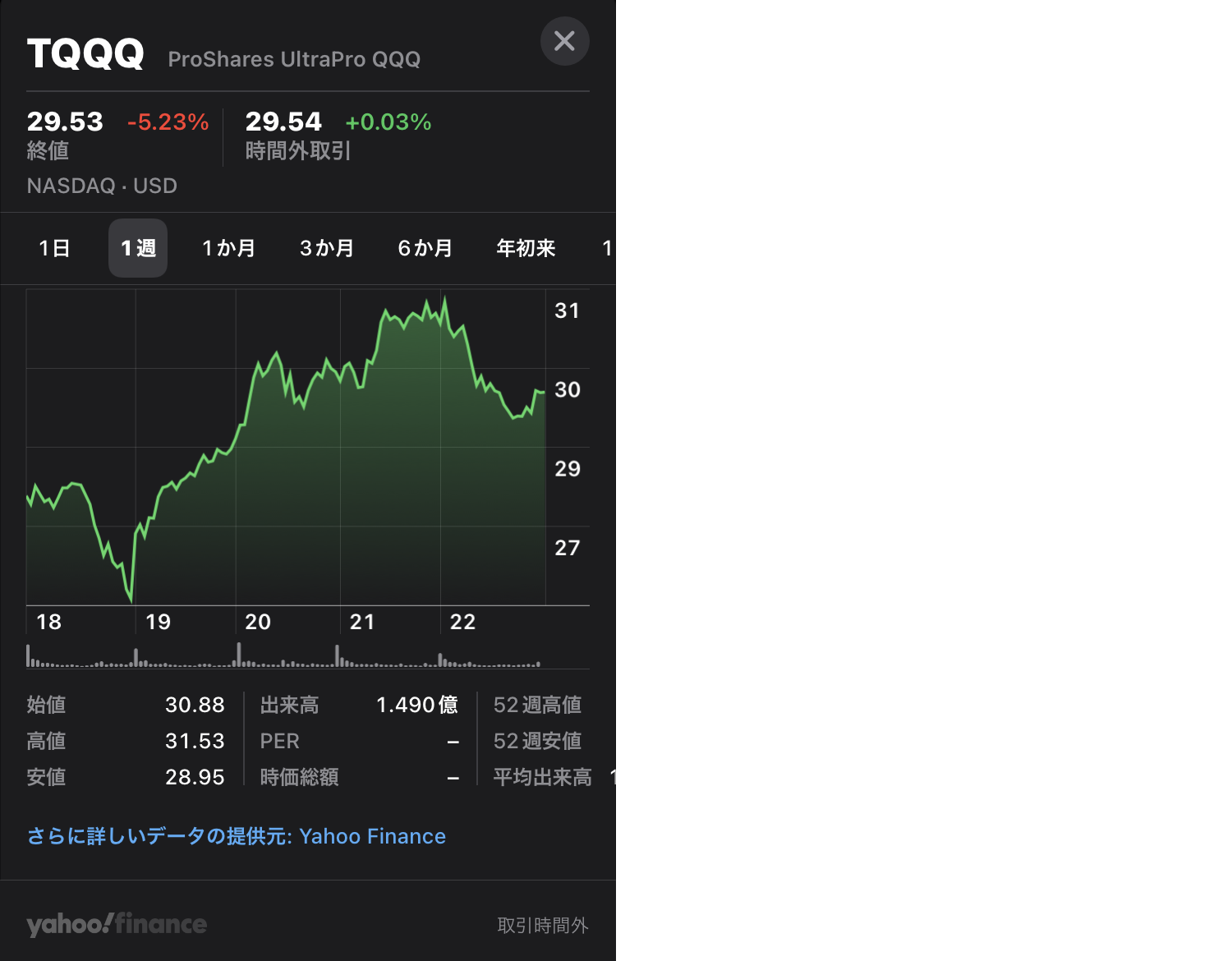
Task: Click the ProShares UltraPro QQQ name
Action: click(x=294, y=58)
